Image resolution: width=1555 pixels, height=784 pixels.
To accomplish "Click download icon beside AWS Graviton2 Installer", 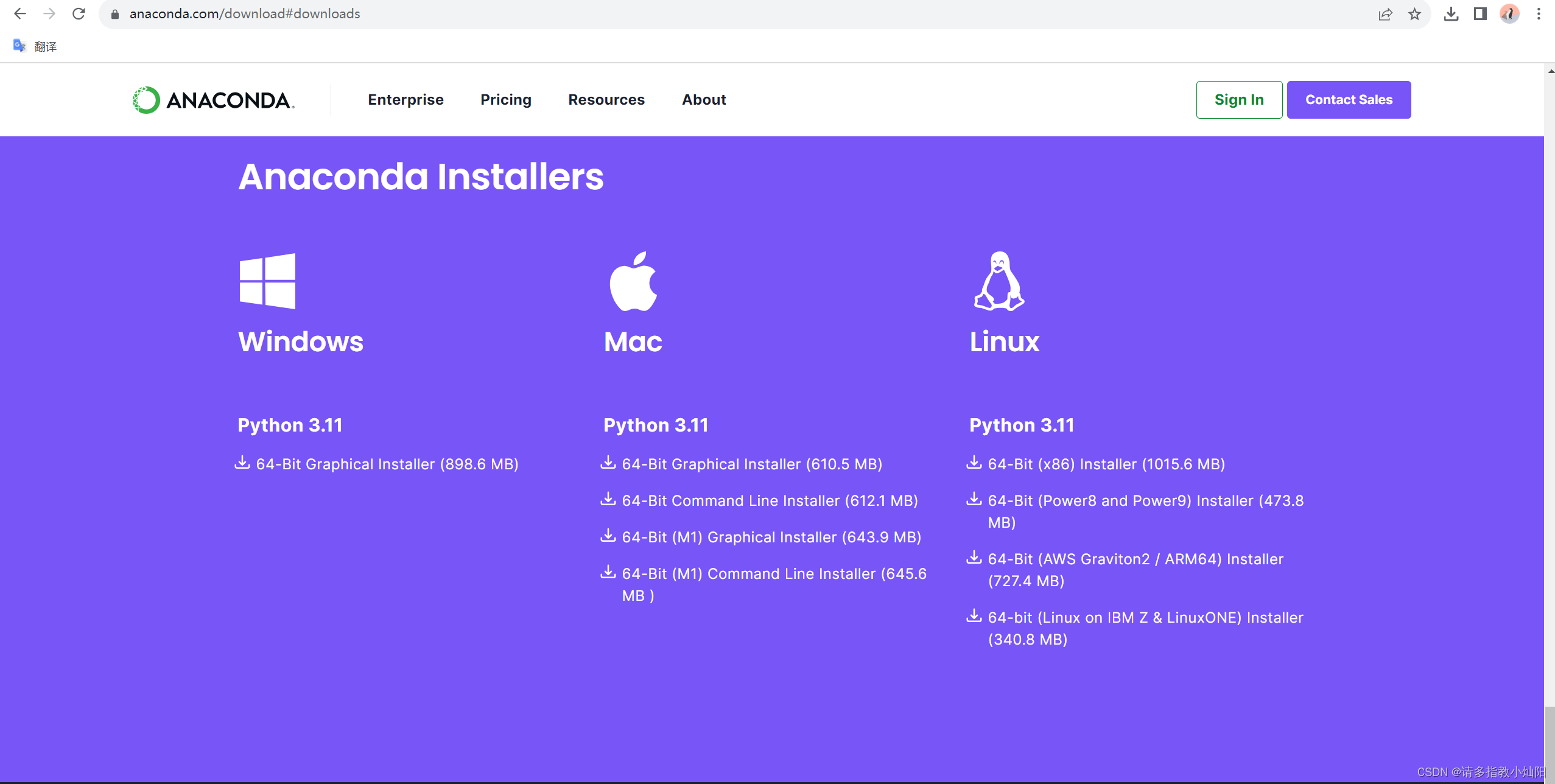I will pos(974,558).
